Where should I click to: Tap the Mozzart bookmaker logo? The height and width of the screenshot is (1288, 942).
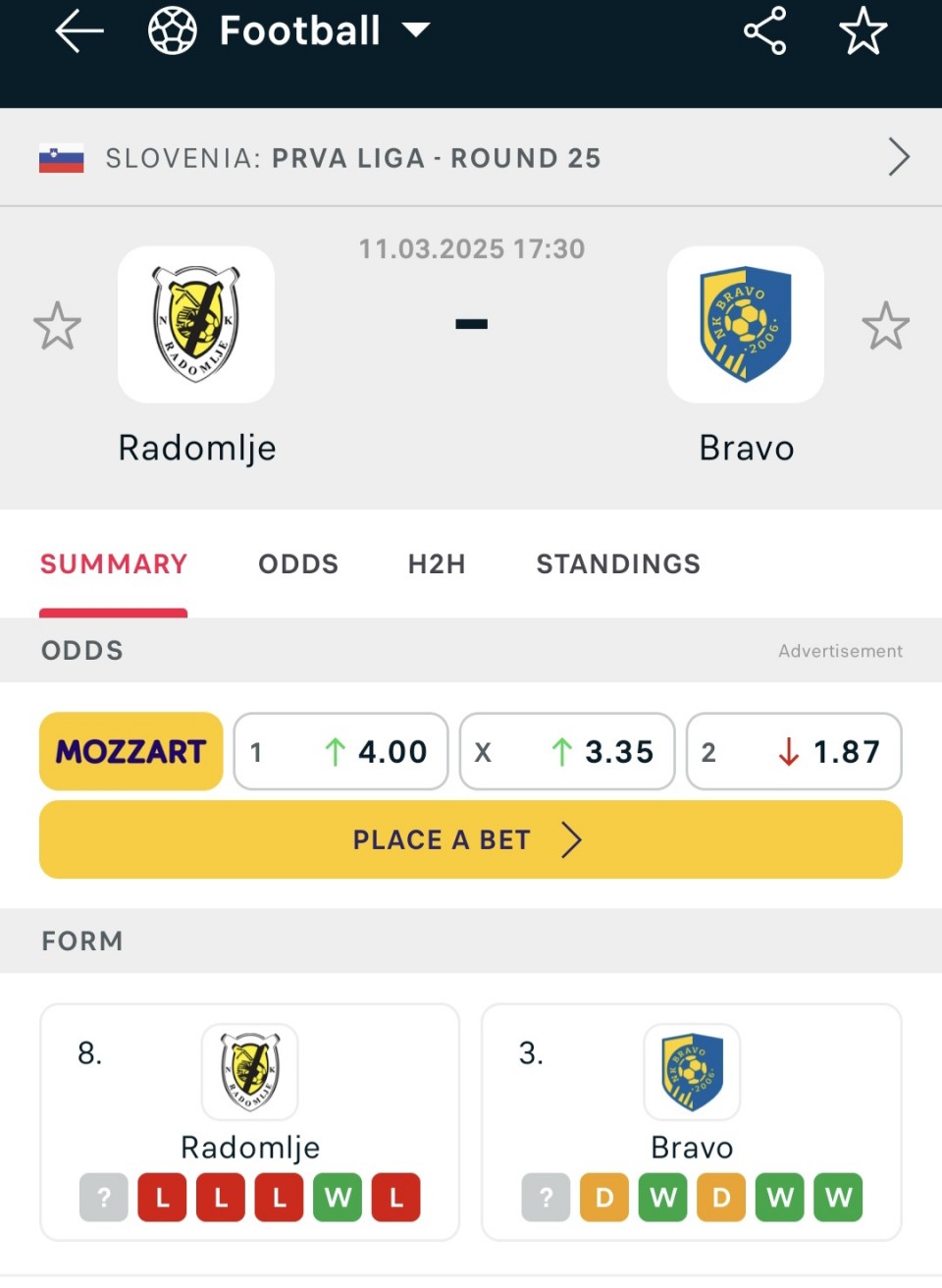(131, 751)
